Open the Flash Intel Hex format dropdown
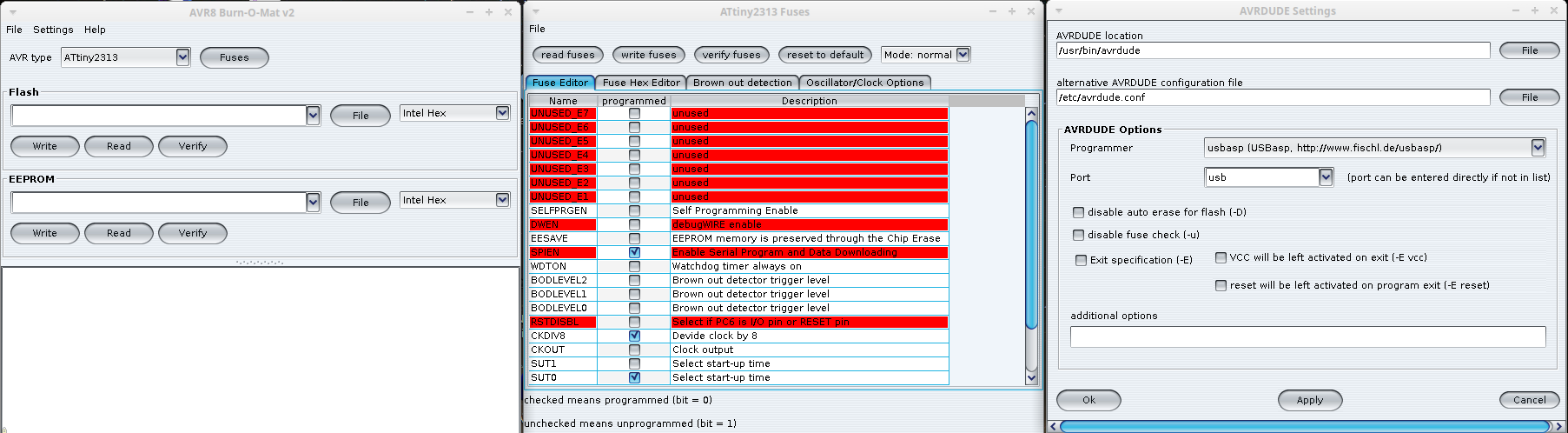The image size is (1568, 433). point(455,113)
